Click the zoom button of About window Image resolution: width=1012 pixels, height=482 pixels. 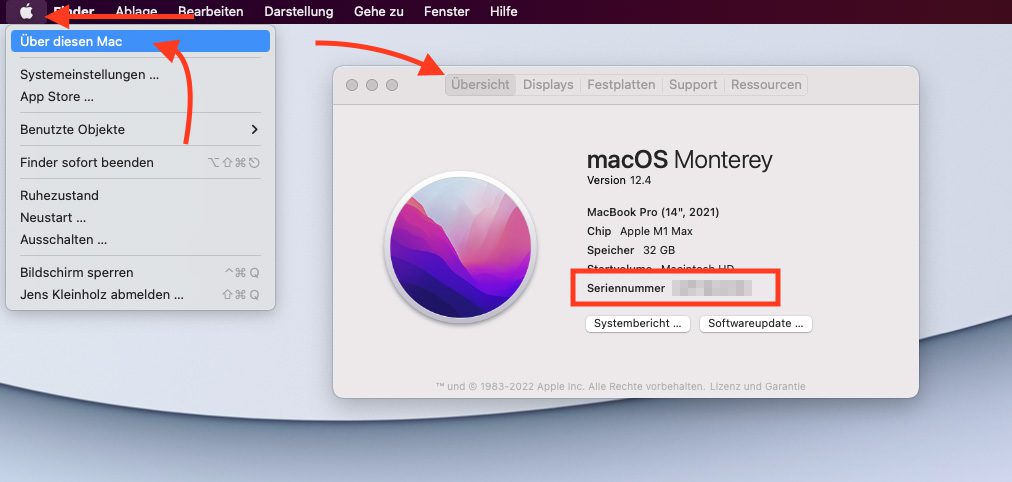pyautogui.click(x=392, y=85)
